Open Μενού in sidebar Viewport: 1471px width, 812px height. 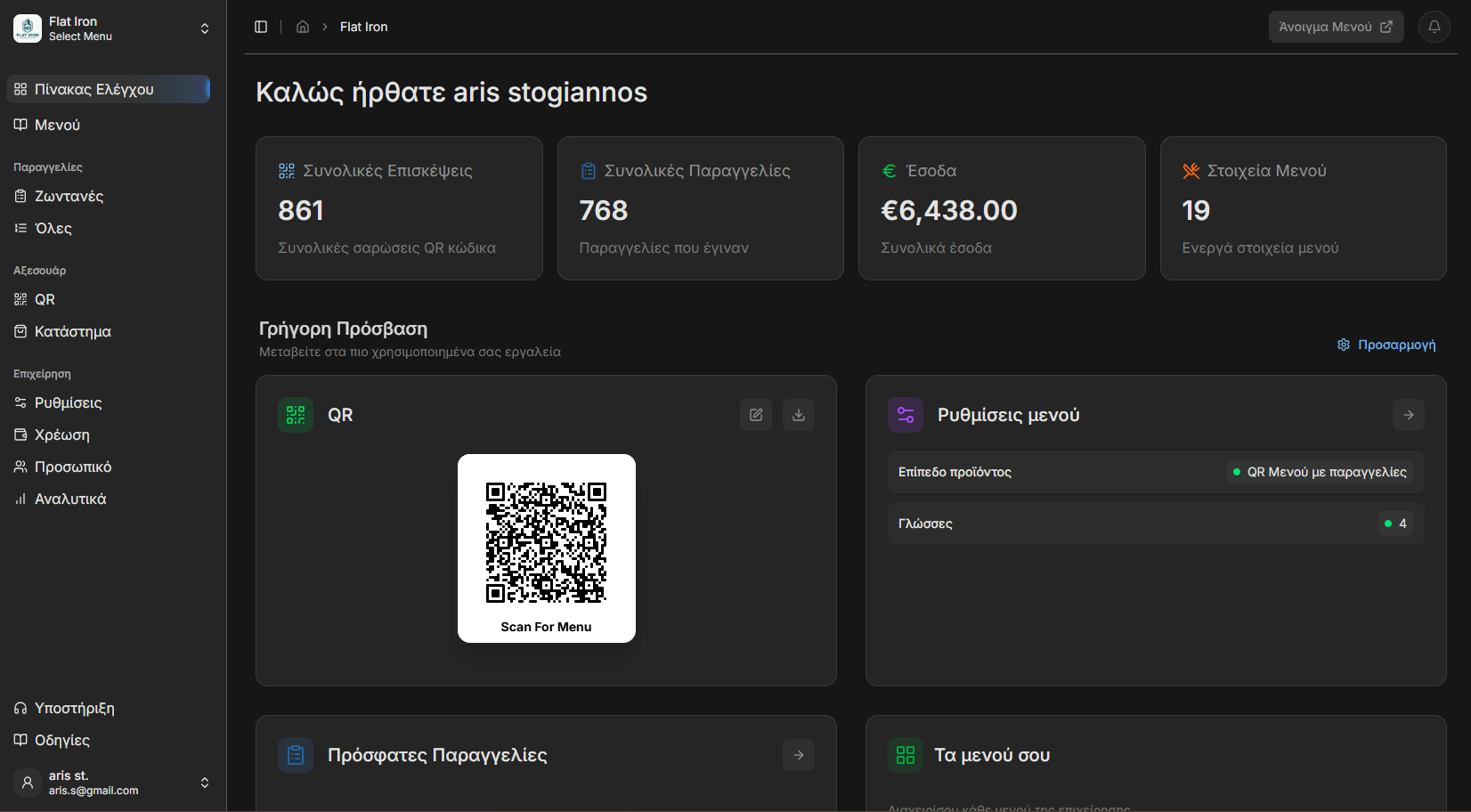click(x=109, y=125)
